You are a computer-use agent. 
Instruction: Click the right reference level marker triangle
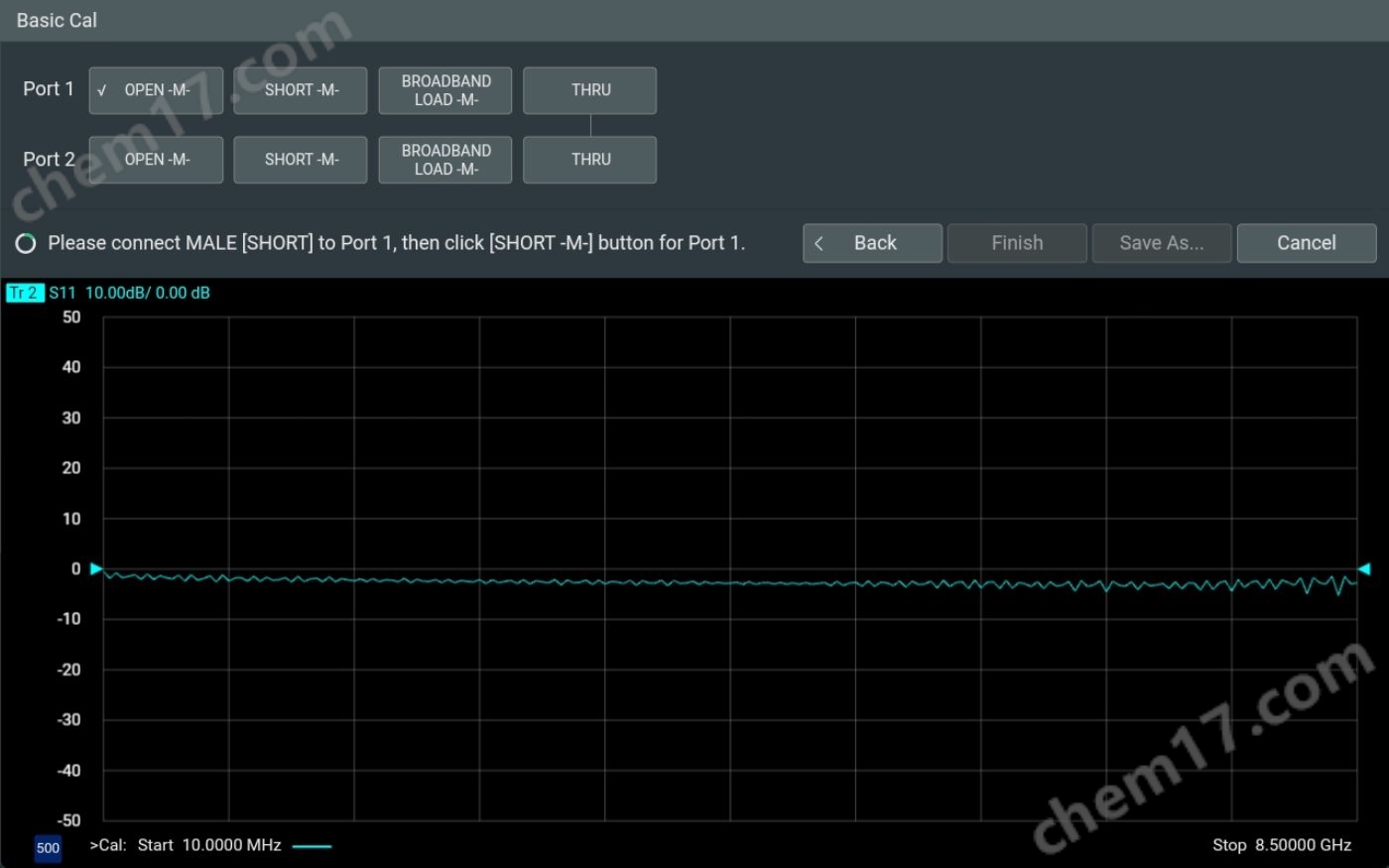pos(1364,568)
